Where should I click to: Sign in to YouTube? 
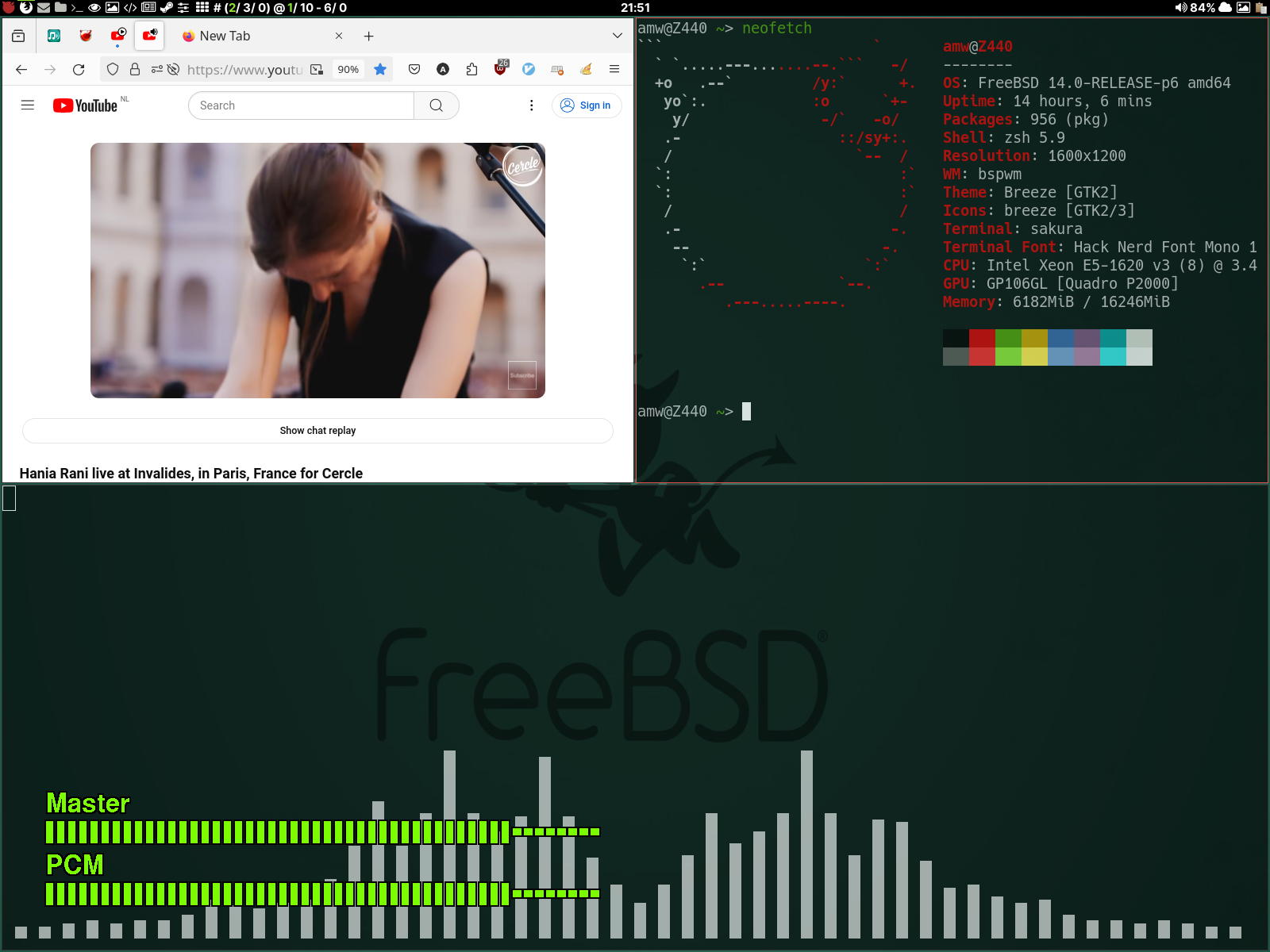(587, 106)
